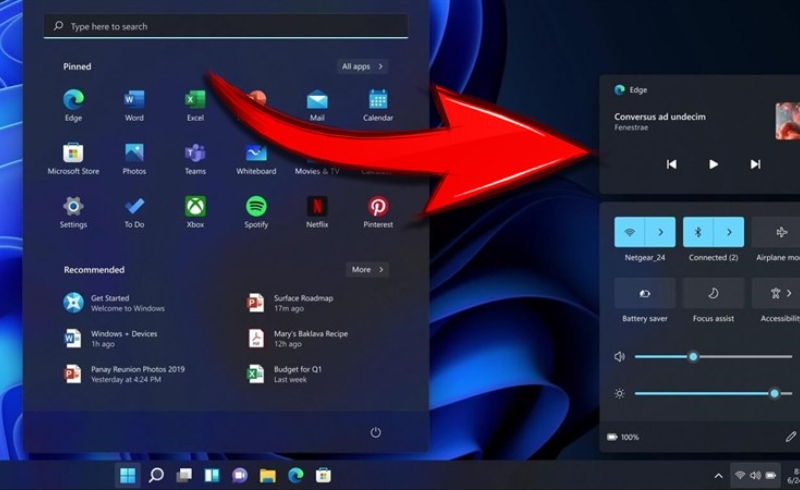Click the media album art thumbnail
This screenshot has height=490, width=800.
(x=788, y=121)
